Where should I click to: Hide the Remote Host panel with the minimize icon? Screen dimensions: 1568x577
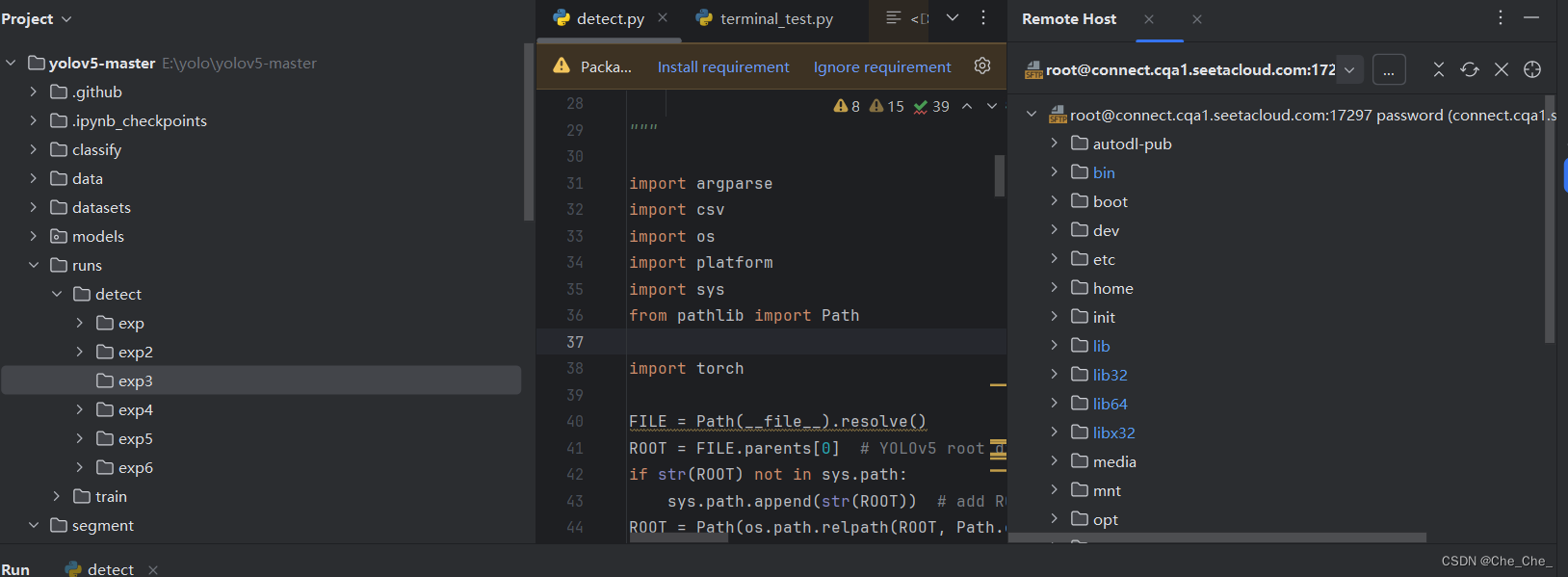(1531, 18)
